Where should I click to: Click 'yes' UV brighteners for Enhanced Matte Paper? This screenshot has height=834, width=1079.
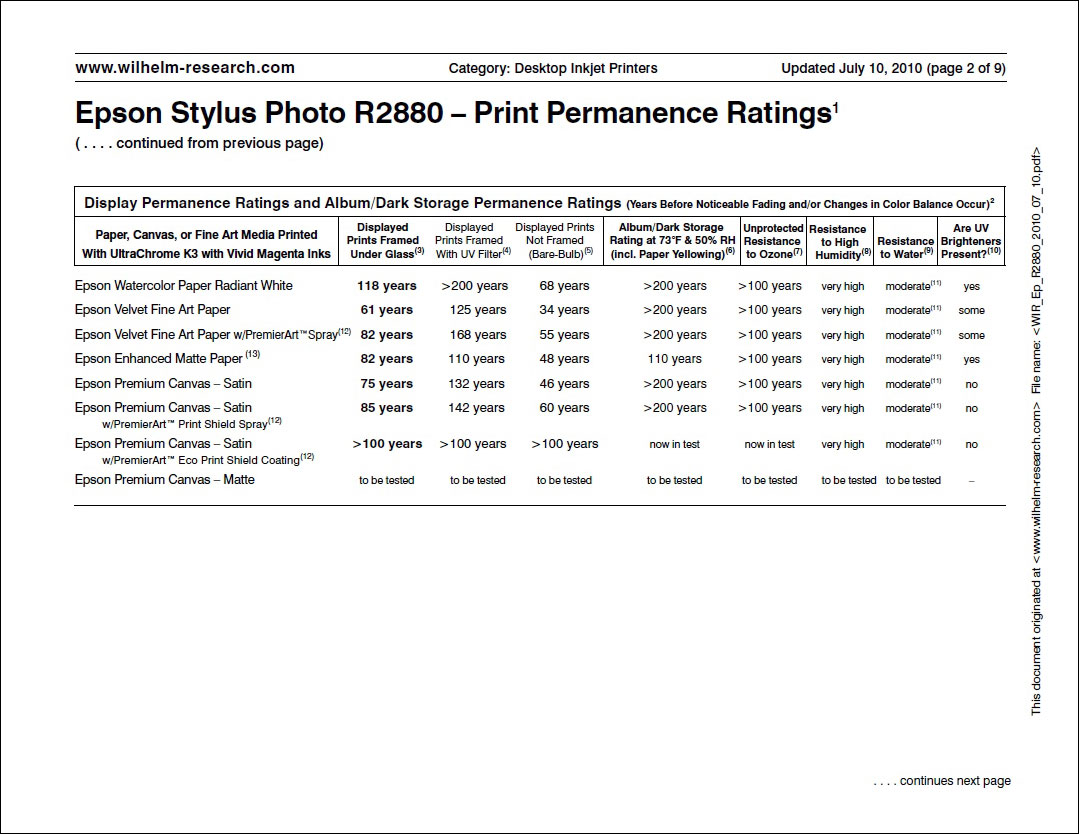click(x=972, y=359)
